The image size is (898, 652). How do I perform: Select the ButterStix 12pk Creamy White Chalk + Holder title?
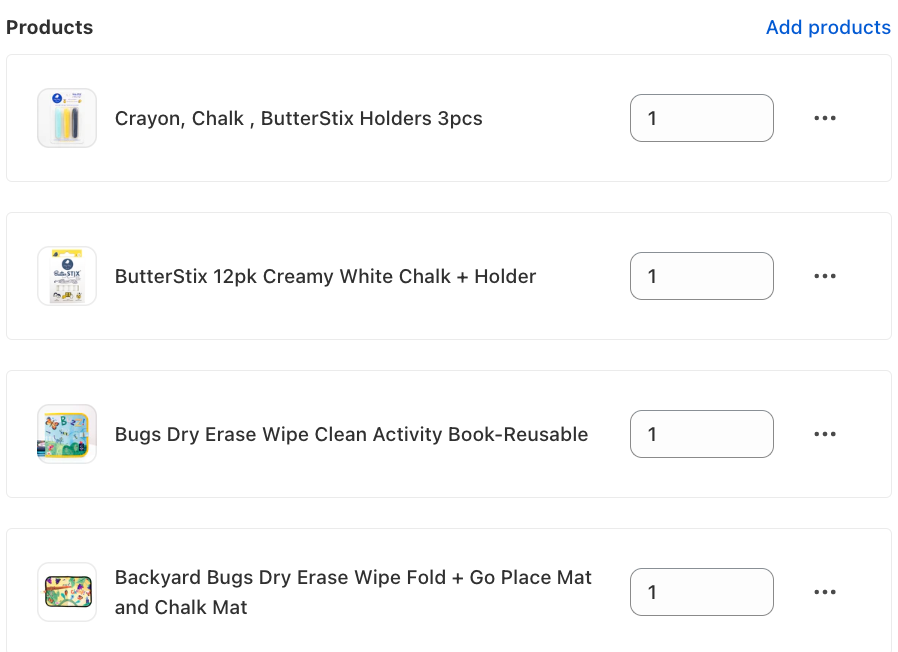[325, 276]
